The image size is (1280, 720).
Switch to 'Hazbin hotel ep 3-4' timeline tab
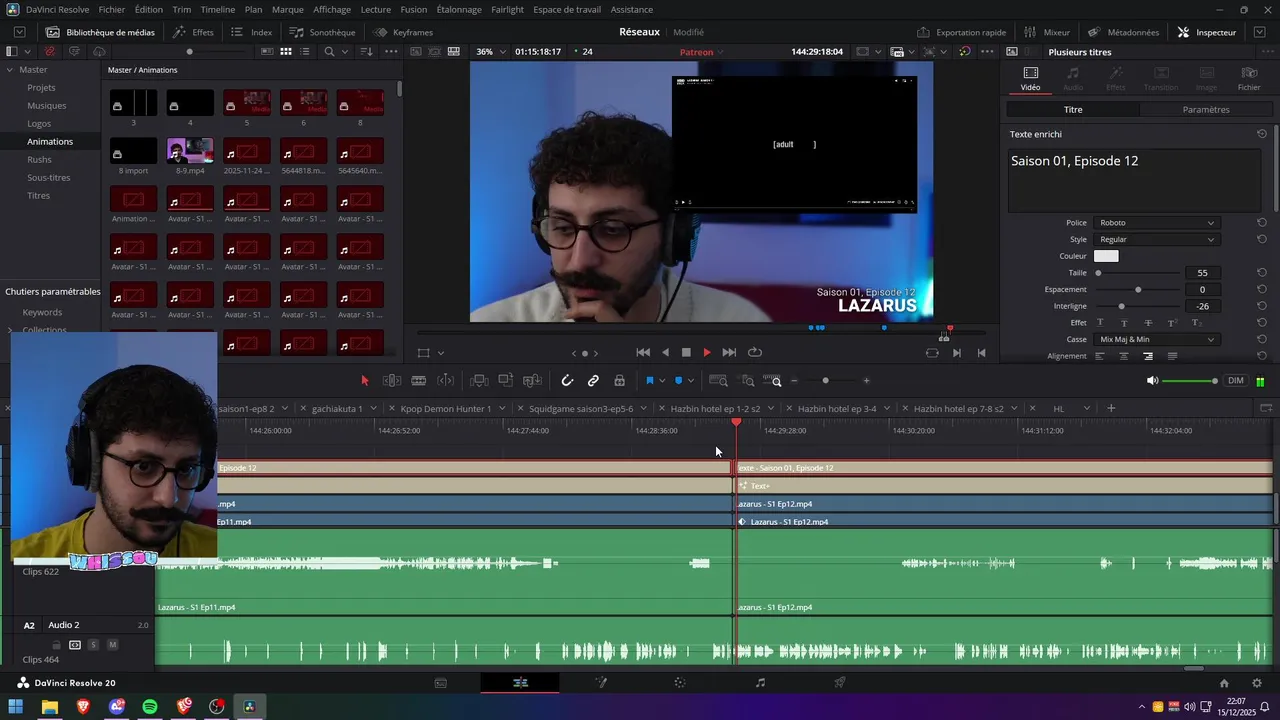(x=837, y=408)
